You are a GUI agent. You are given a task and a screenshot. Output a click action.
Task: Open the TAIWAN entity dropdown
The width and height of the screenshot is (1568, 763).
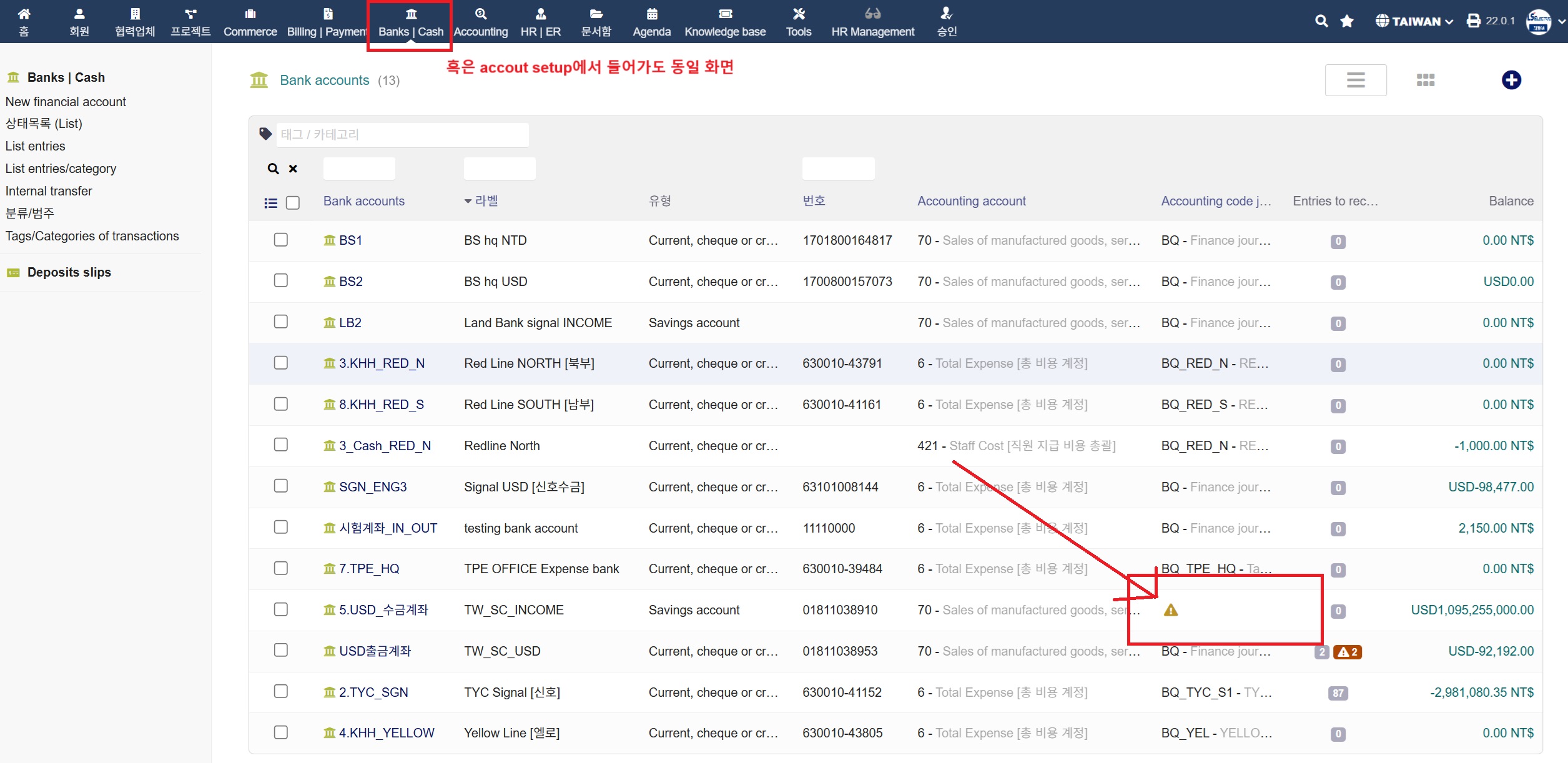click(1414, 21)
